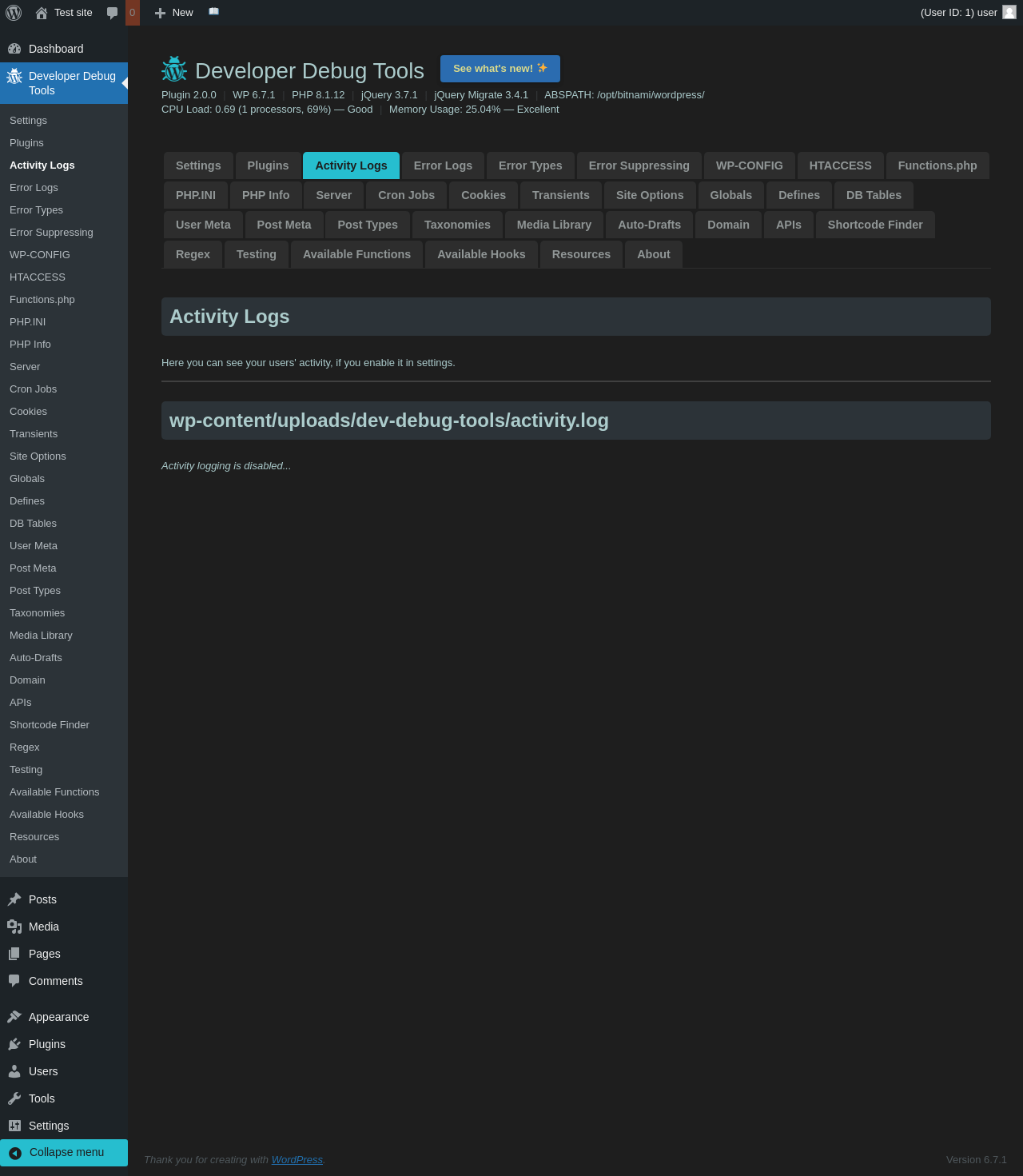
Task: Open the Shortcode Finder tab
Action: click(x=874, y=225)
